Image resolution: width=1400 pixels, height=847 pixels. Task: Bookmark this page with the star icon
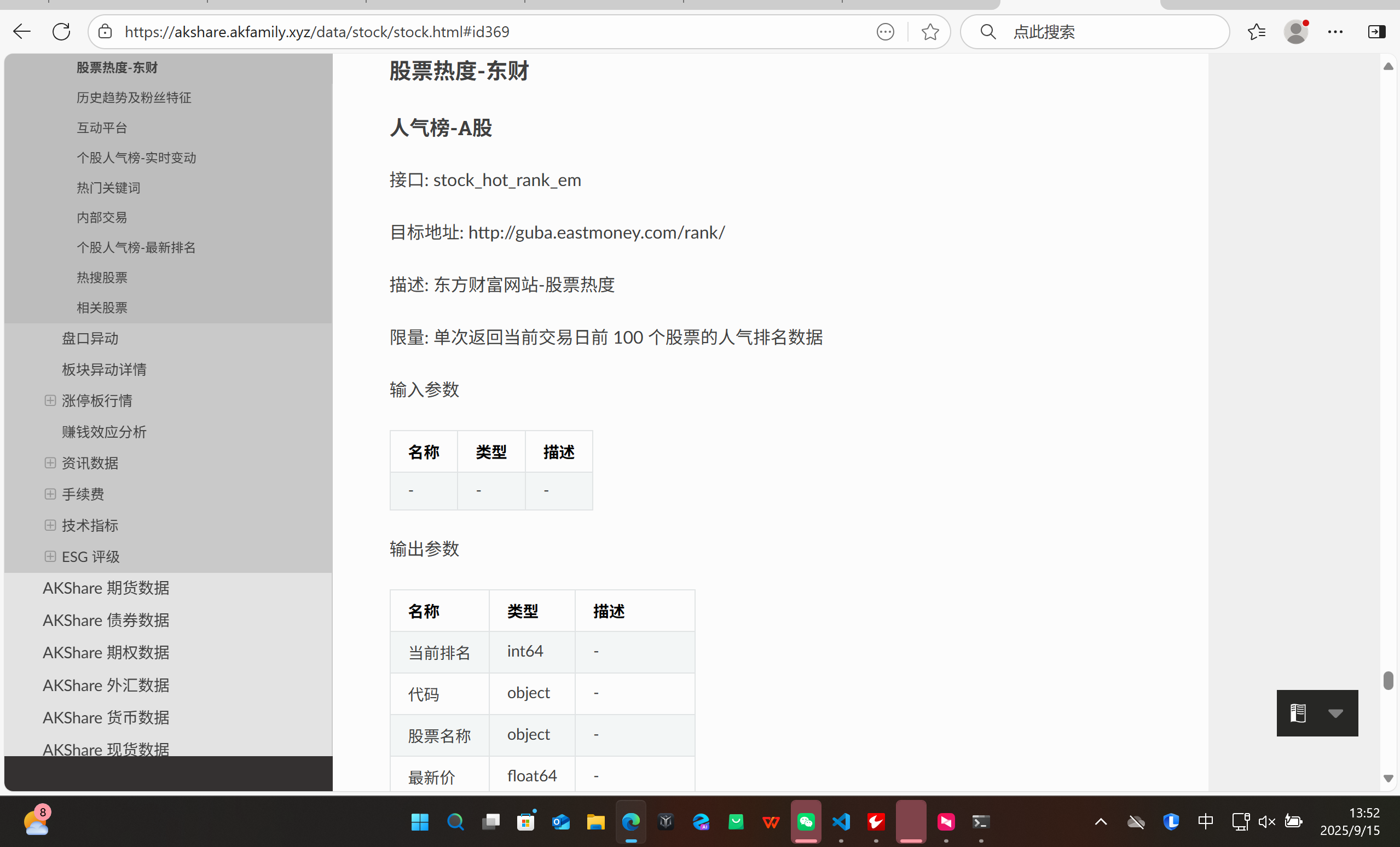pos(930,32)
